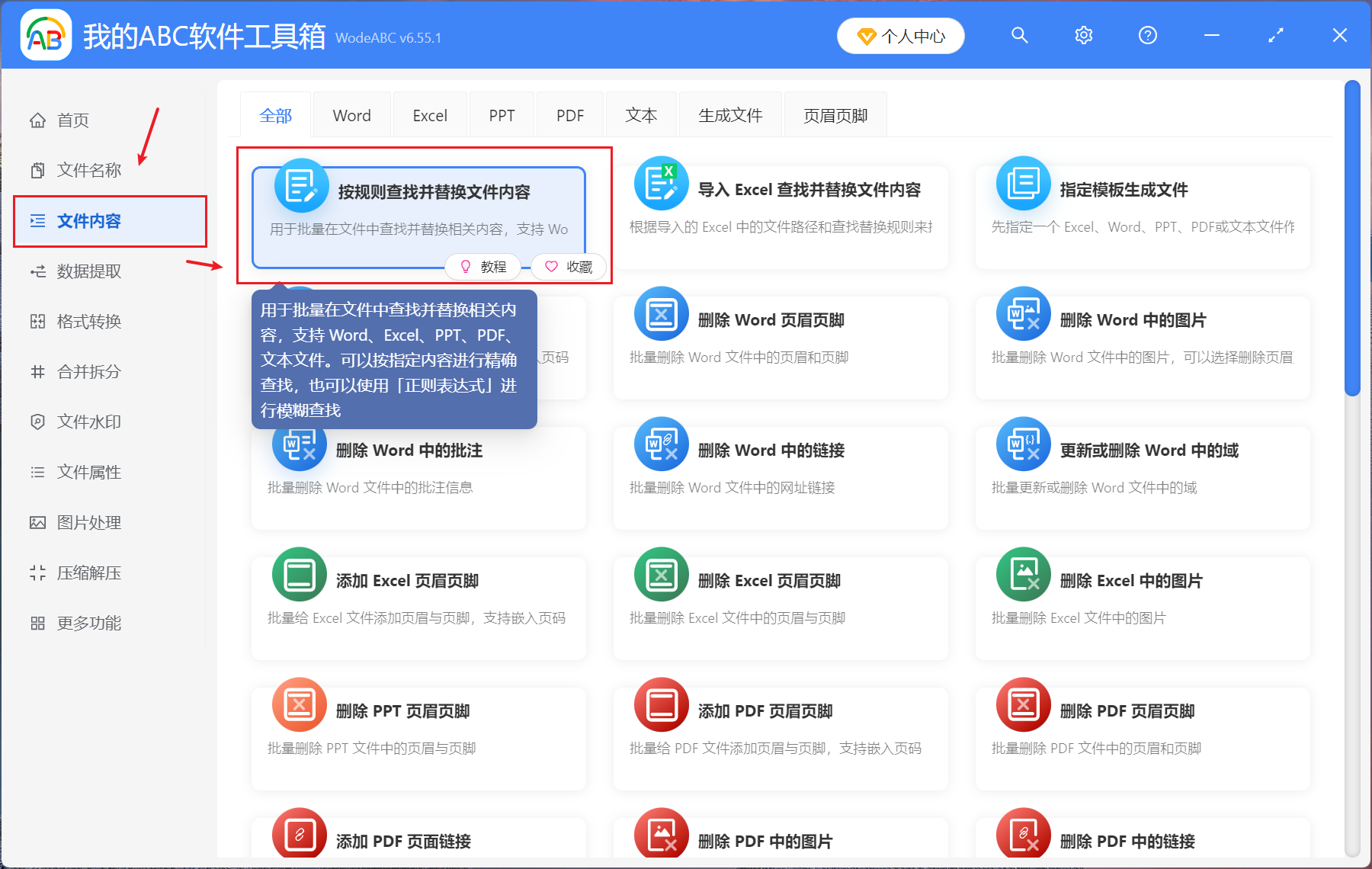The height and width of the screenshot is (869, 1372).
Task: Switch to the 页眉页脚 tab
Action: (835, 114)
